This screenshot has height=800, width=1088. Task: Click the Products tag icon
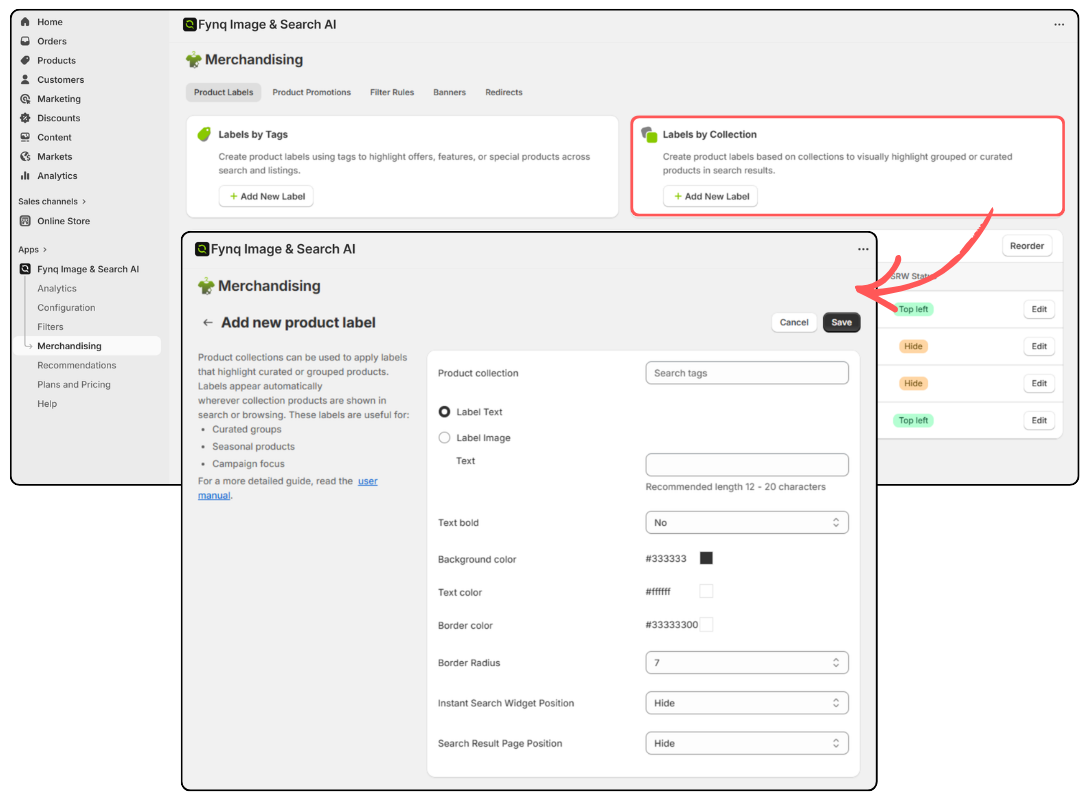click(25, 60)
